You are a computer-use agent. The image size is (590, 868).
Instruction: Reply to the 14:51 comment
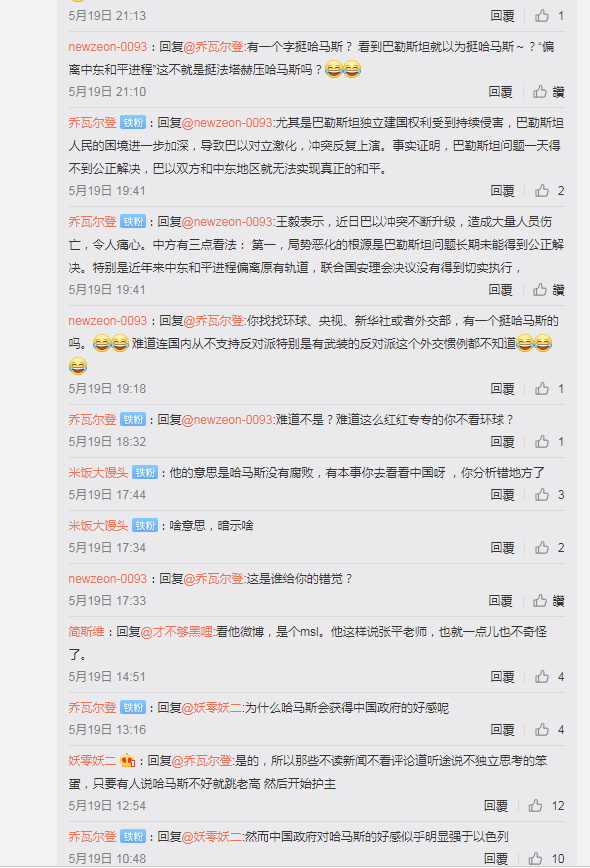tap(503, 677)
